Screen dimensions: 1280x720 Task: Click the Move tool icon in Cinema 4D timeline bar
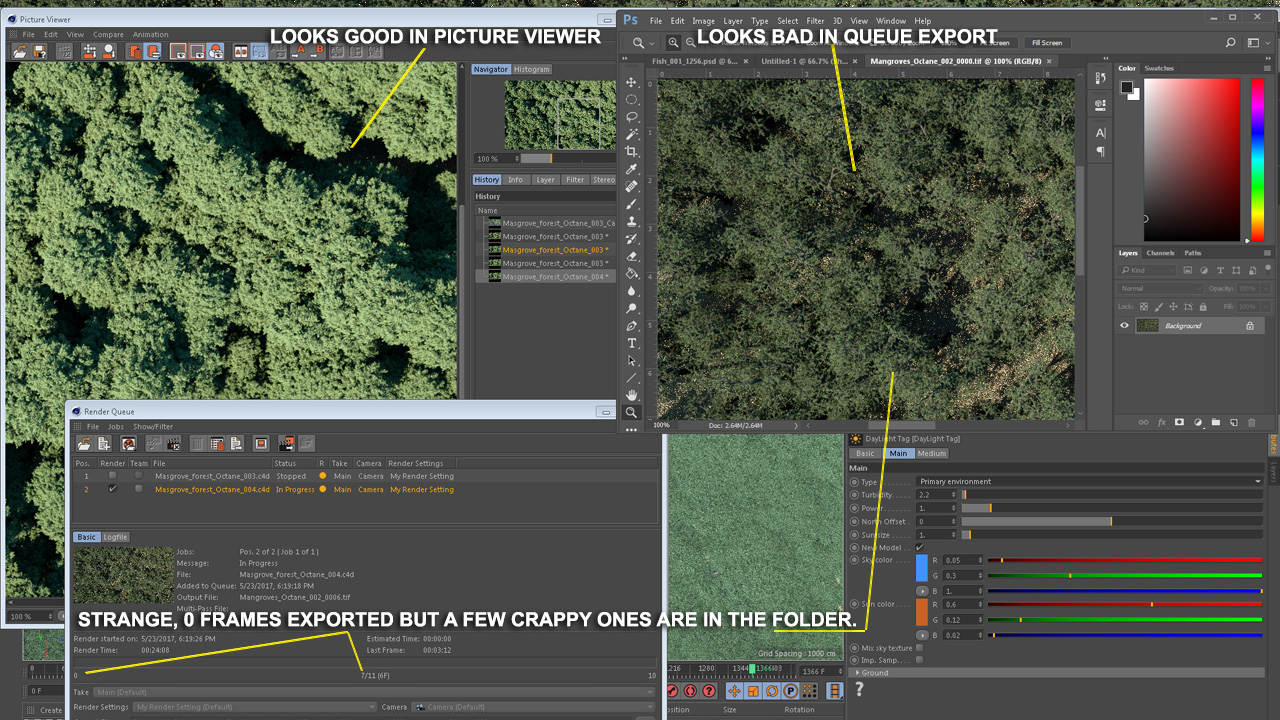pyautogui.click(x=735, y=691)
